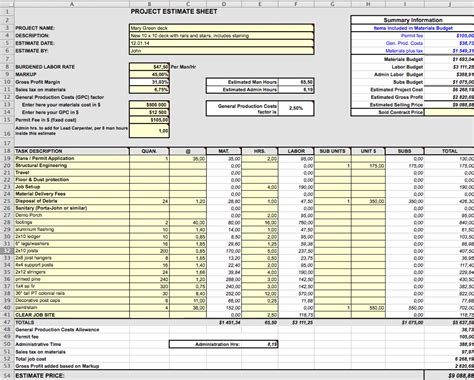
Task: Click the column A header
Action: point(72,4)
